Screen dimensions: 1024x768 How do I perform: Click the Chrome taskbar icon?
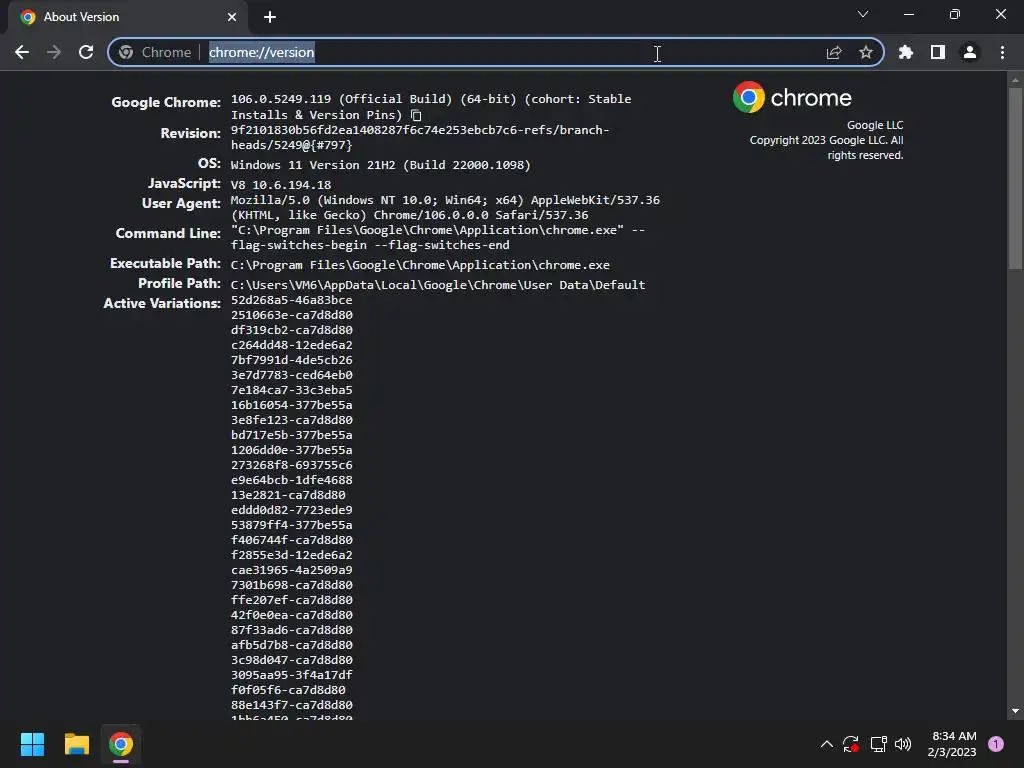[121, 744]
